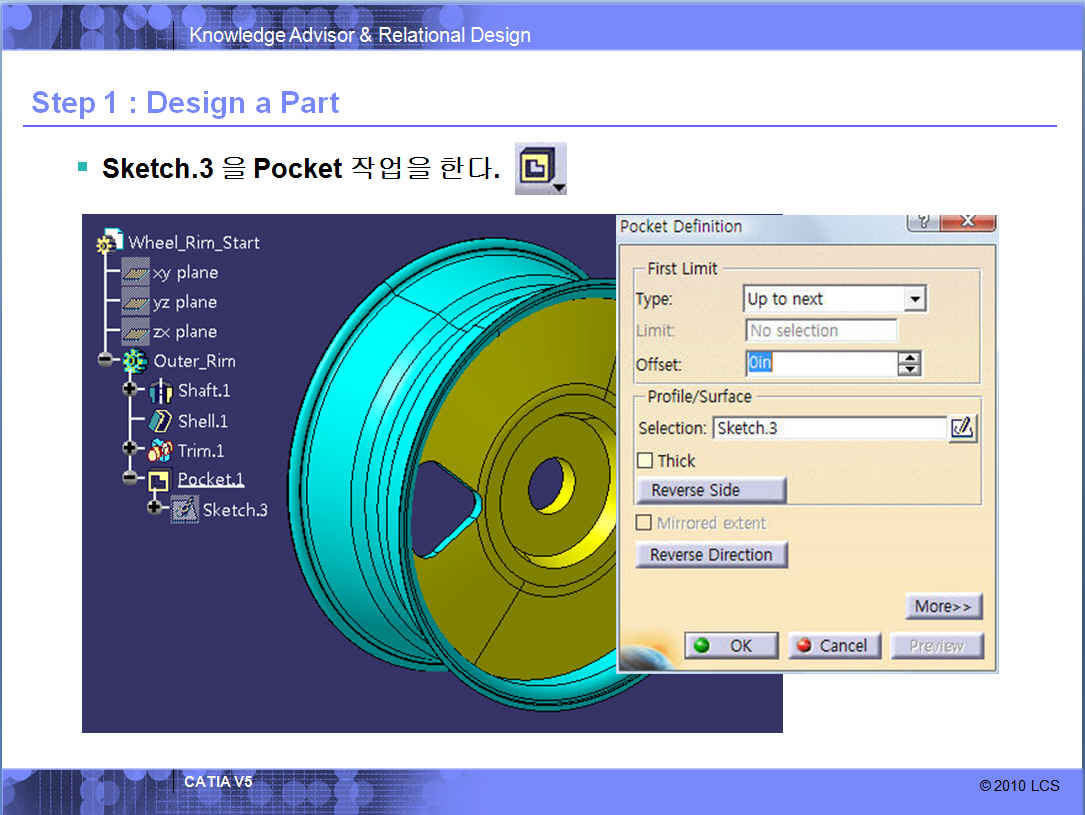Select the zx plane icon in tree
The image size is (1085, 815).
135,332
